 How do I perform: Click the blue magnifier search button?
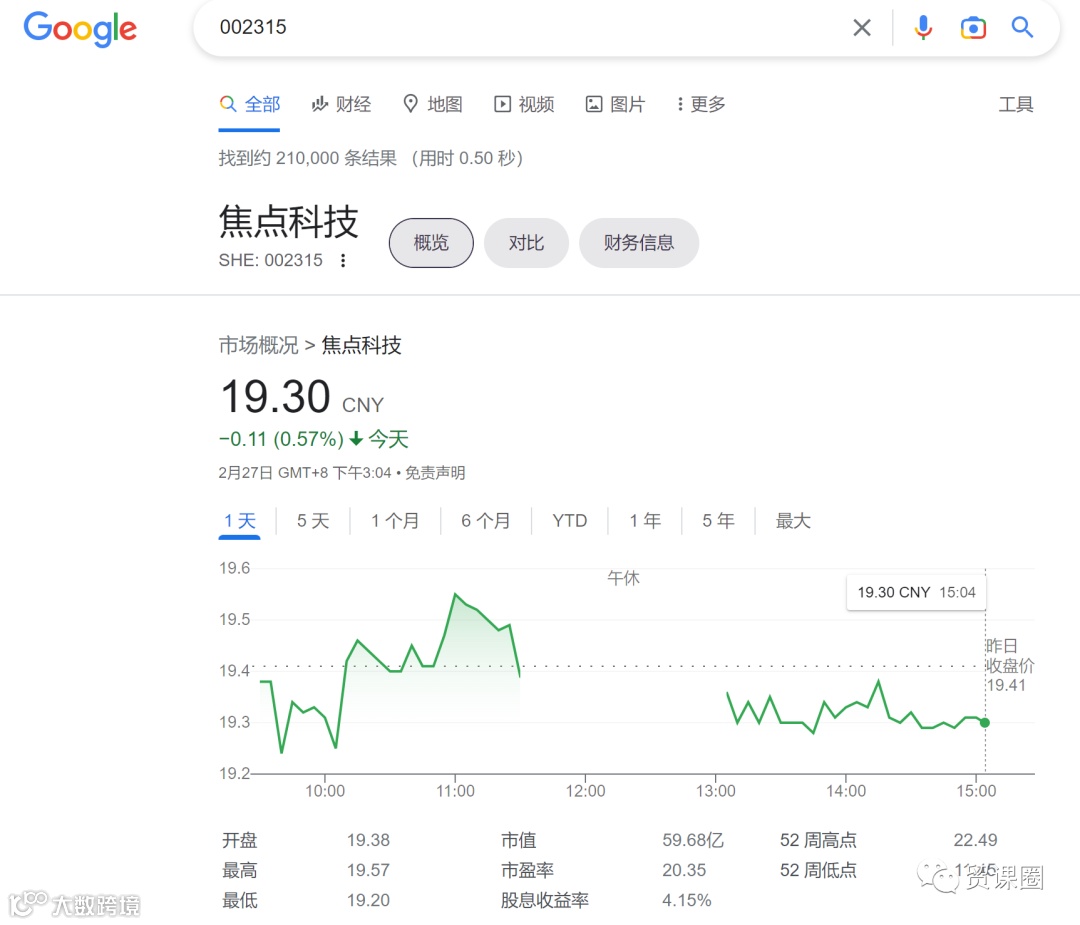pos(1022,28)
